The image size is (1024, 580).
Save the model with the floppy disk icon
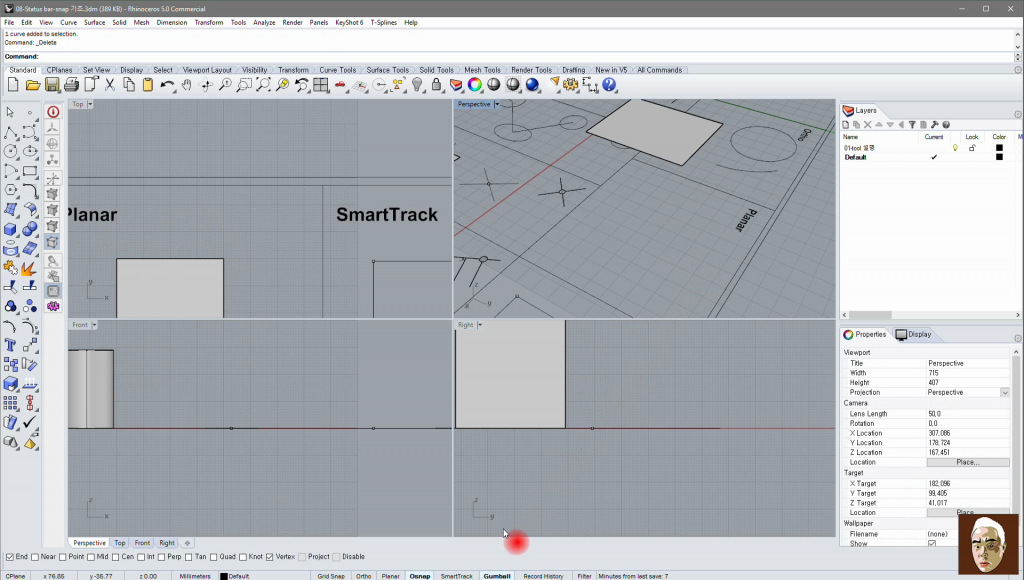click(x=52, y=85)
